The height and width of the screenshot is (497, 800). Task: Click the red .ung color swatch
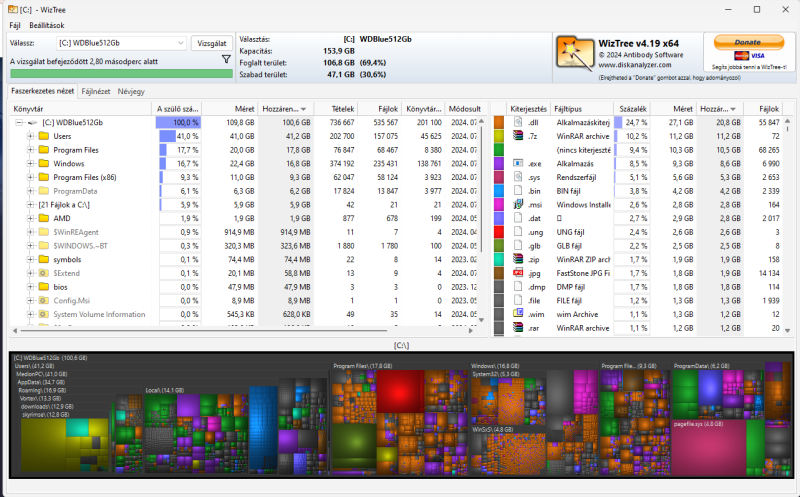click(498, 232)
